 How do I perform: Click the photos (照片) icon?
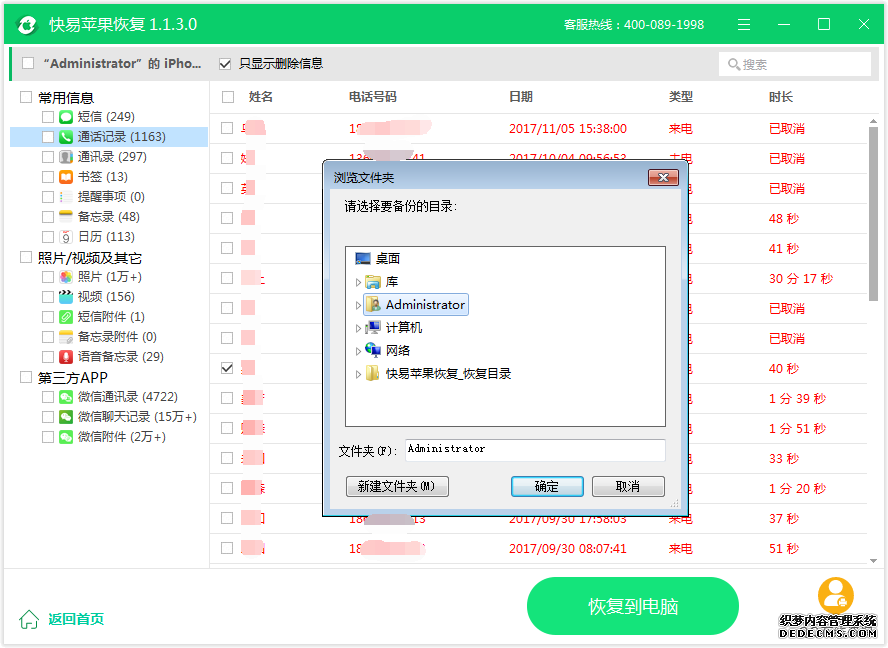[66, 277]
